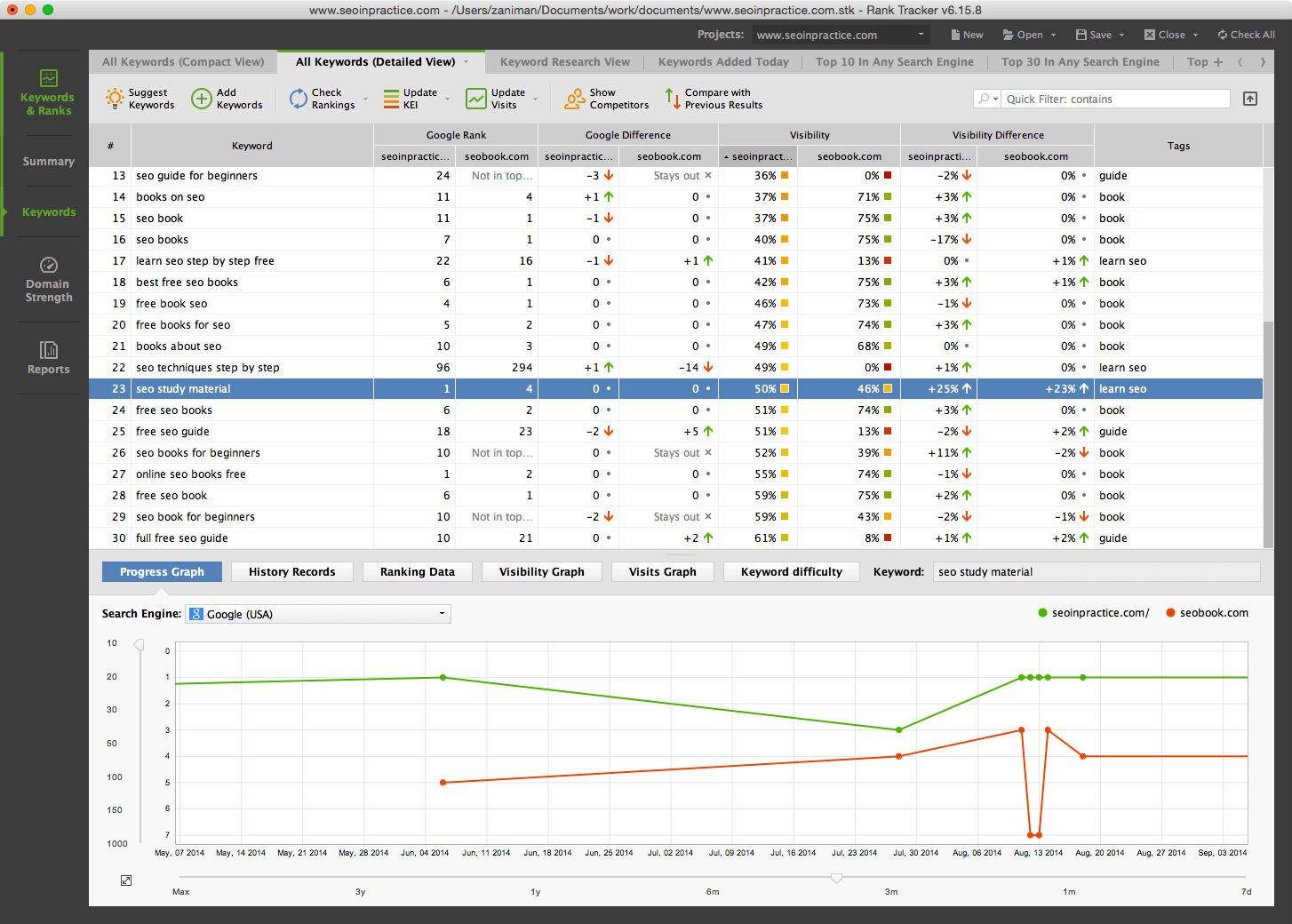The width and height of the screenshot is (1292, 924).
Task: Click Compare with Previous Results icon
Action: coord(672,99)
